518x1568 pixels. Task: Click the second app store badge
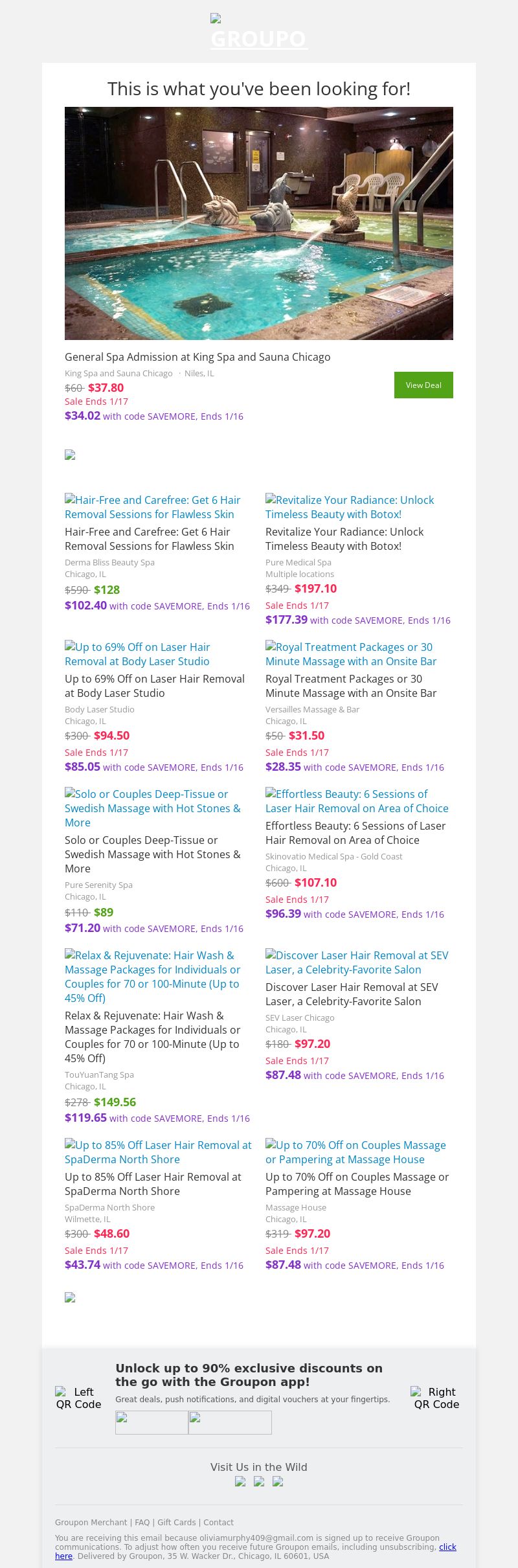click(230, 1422)
